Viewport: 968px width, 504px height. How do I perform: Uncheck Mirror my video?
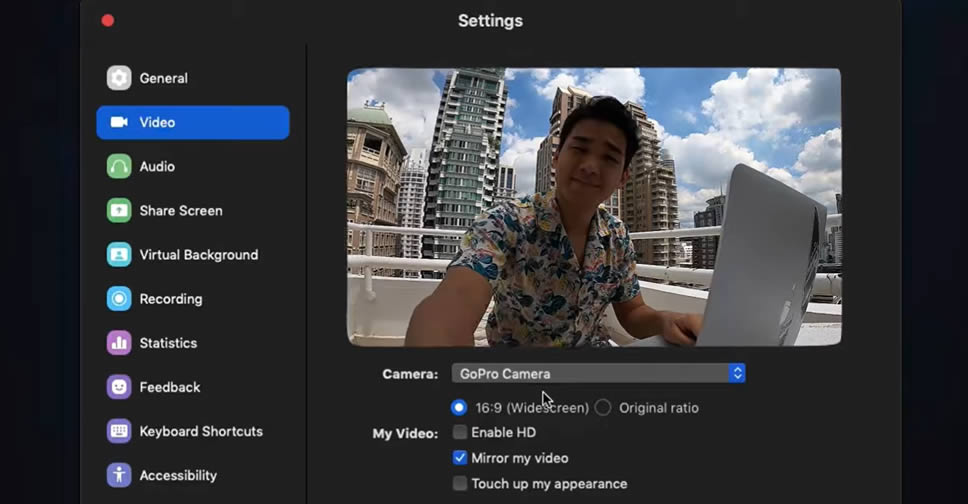[460, 458]
